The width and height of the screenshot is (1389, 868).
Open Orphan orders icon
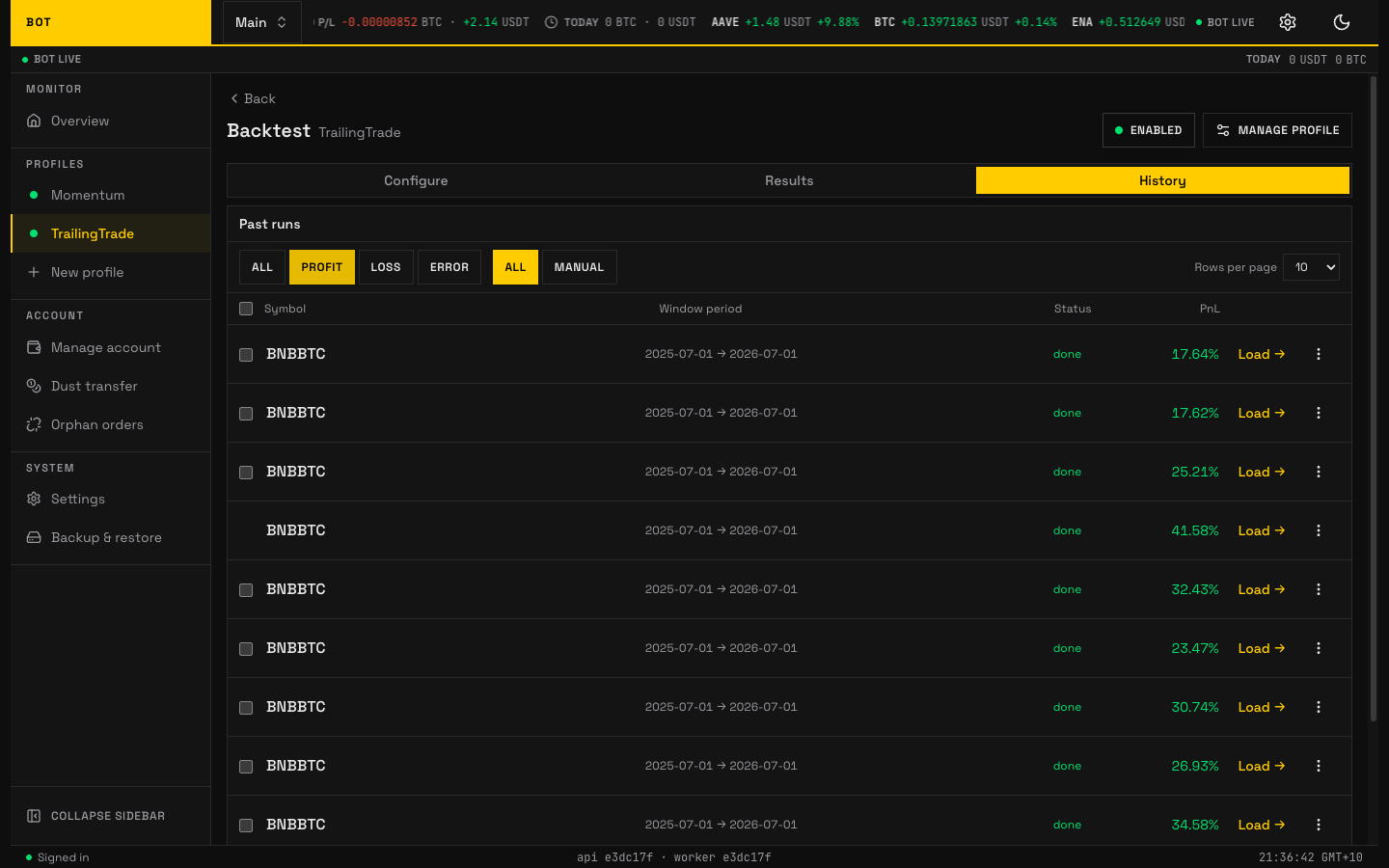click(x=34, y=424)
